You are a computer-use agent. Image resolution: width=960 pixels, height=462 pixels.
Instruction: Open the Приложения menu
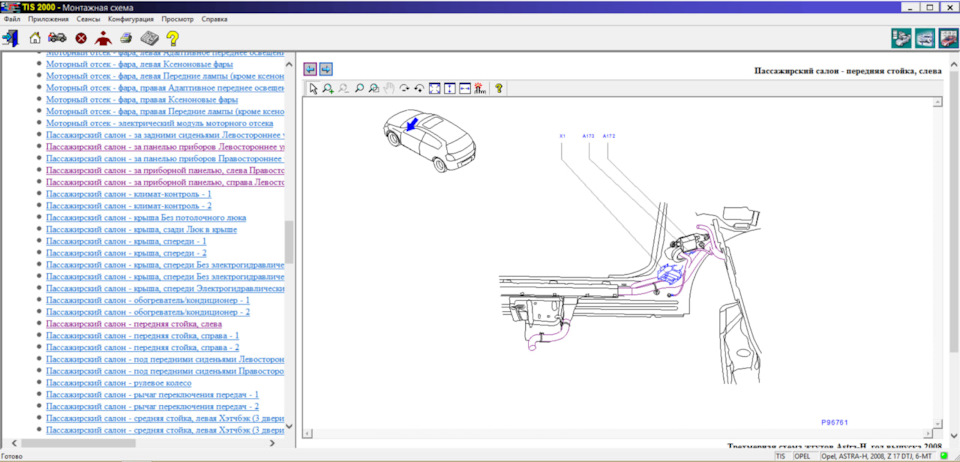[48, 19]
